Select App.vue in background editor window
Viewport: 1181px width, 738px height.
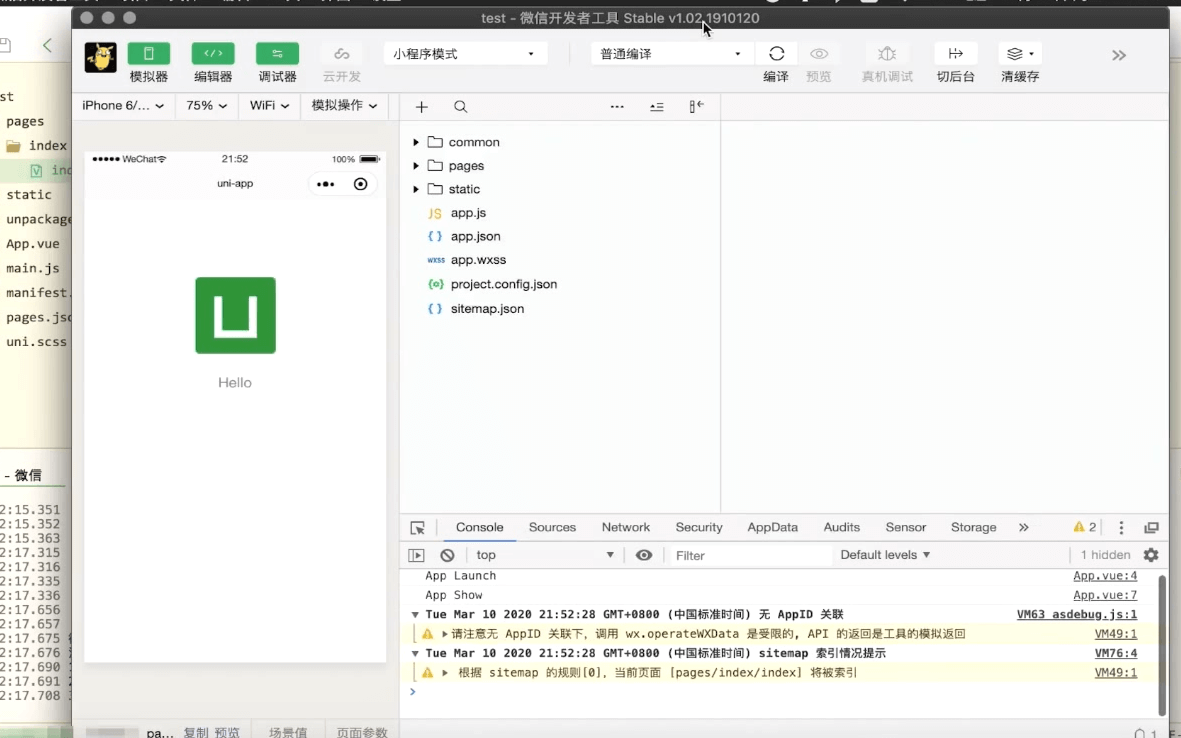(32, 243)
